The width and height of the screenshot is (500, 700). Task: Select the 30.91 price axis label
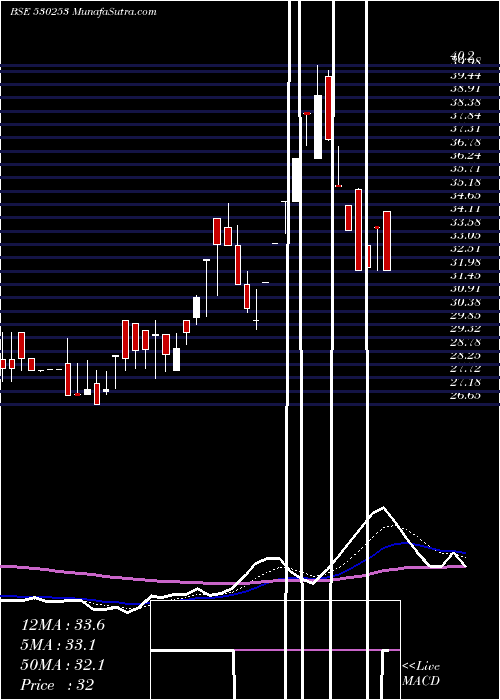click(x=465, y=288)
